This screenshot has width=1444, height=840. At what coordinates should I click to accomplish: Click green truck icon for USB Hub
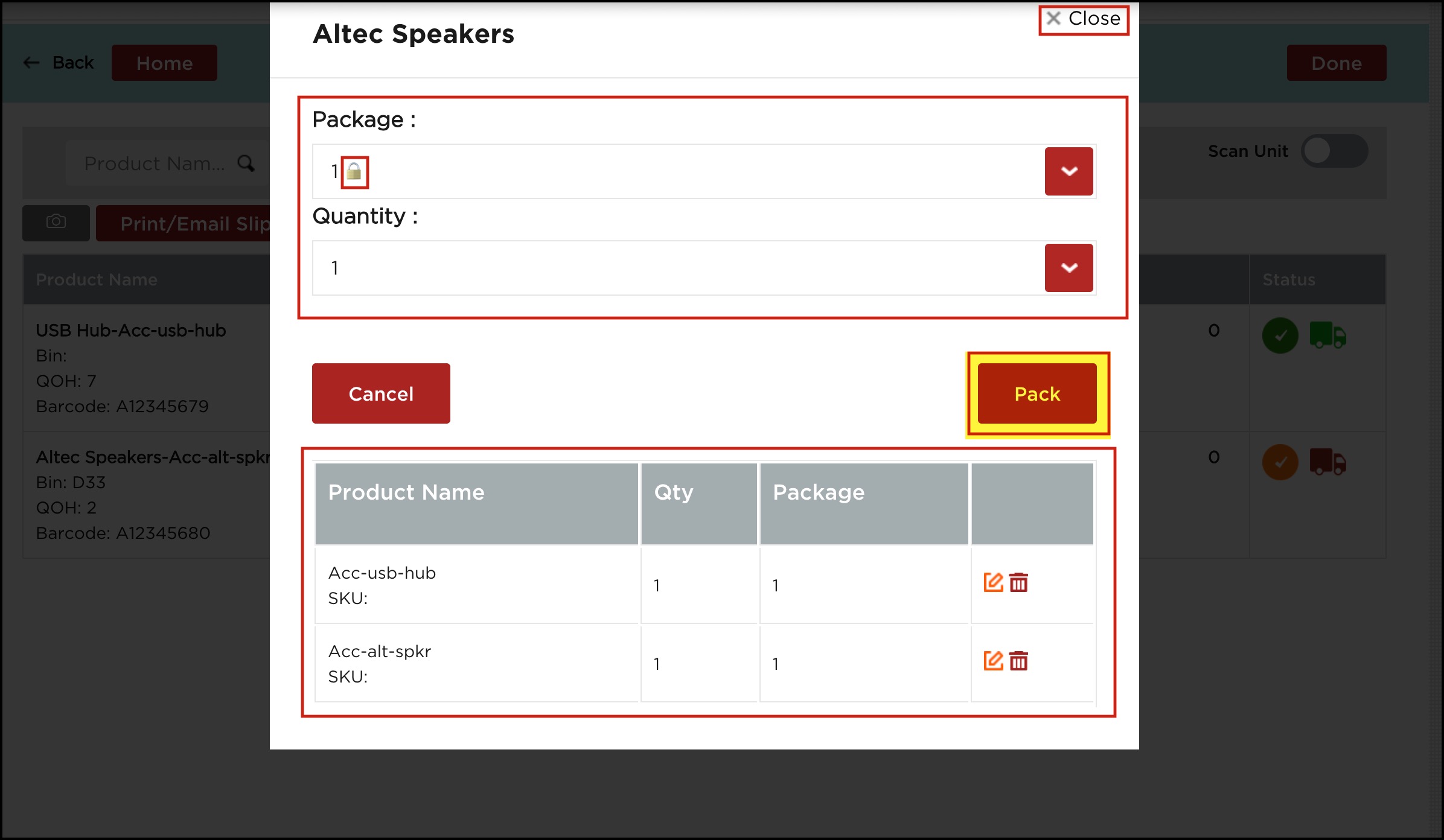(x=1327, y=335)
